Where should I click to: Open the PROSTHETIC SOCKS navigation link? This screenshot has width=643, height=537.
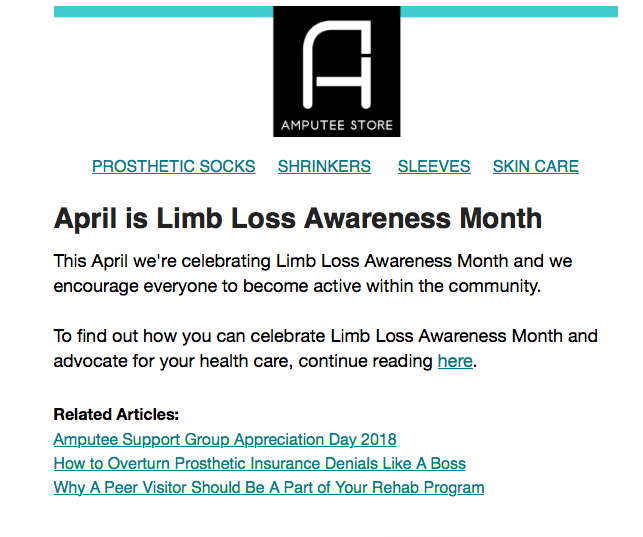173,167
